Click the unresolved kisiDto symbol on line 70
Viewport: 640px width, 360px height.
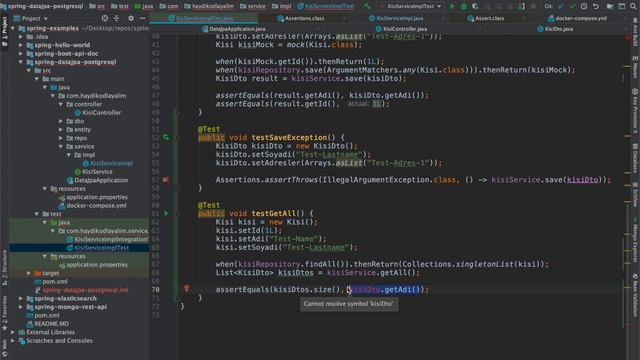tap(366, 289)
